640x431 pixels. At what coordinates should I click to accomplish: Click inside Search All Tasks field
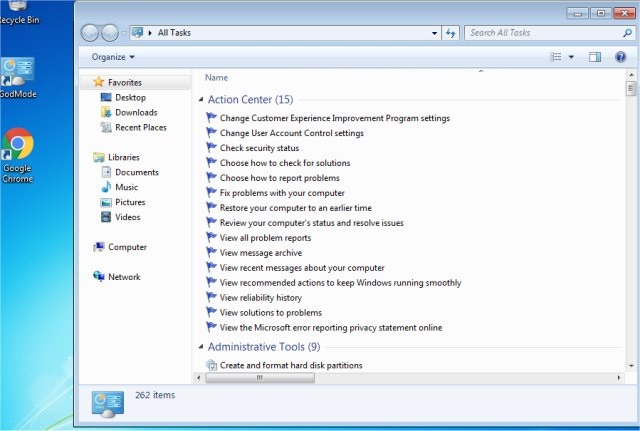coord(540,33)
